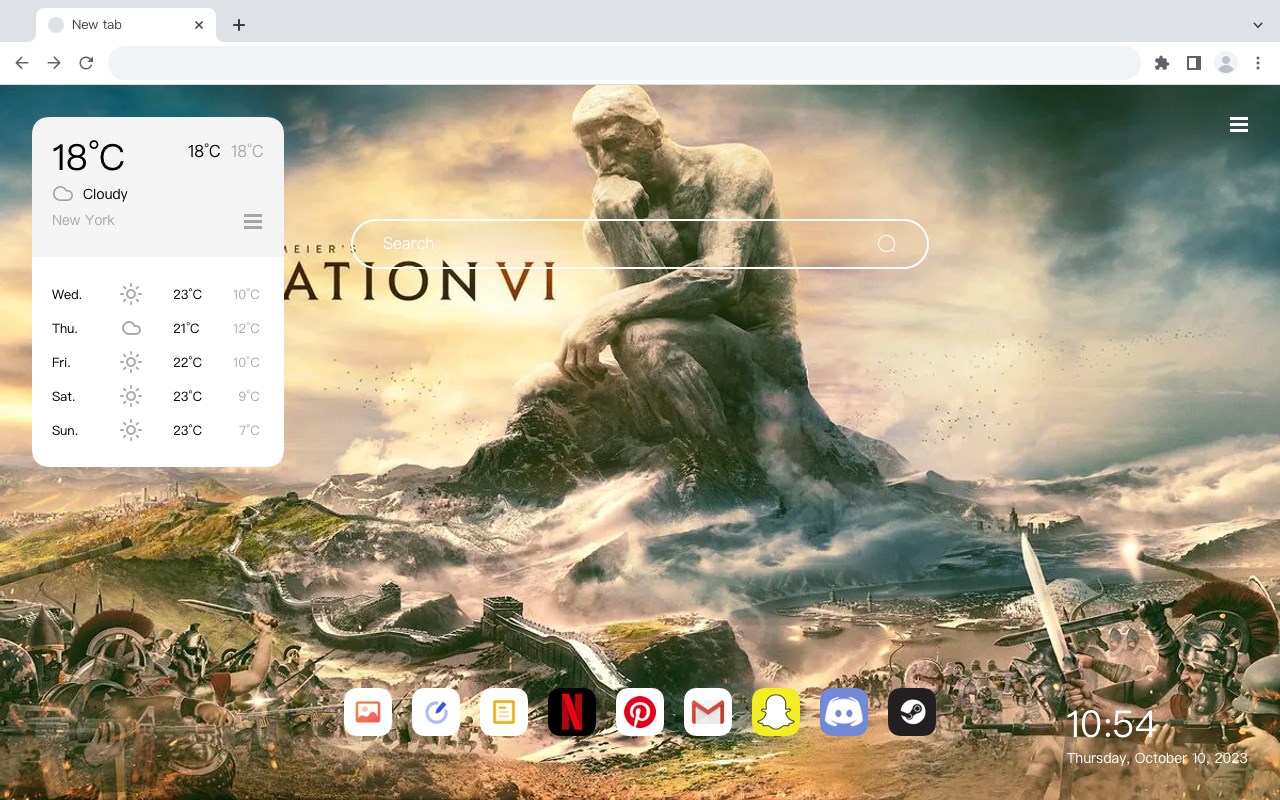Launch the Netflix shortcut

tap(572, 712)
